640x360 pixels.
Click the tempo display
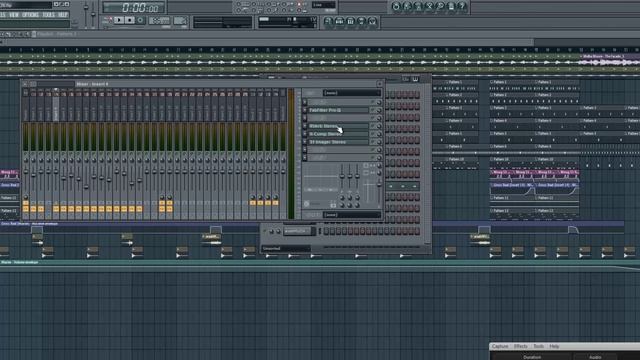point(159,20)
